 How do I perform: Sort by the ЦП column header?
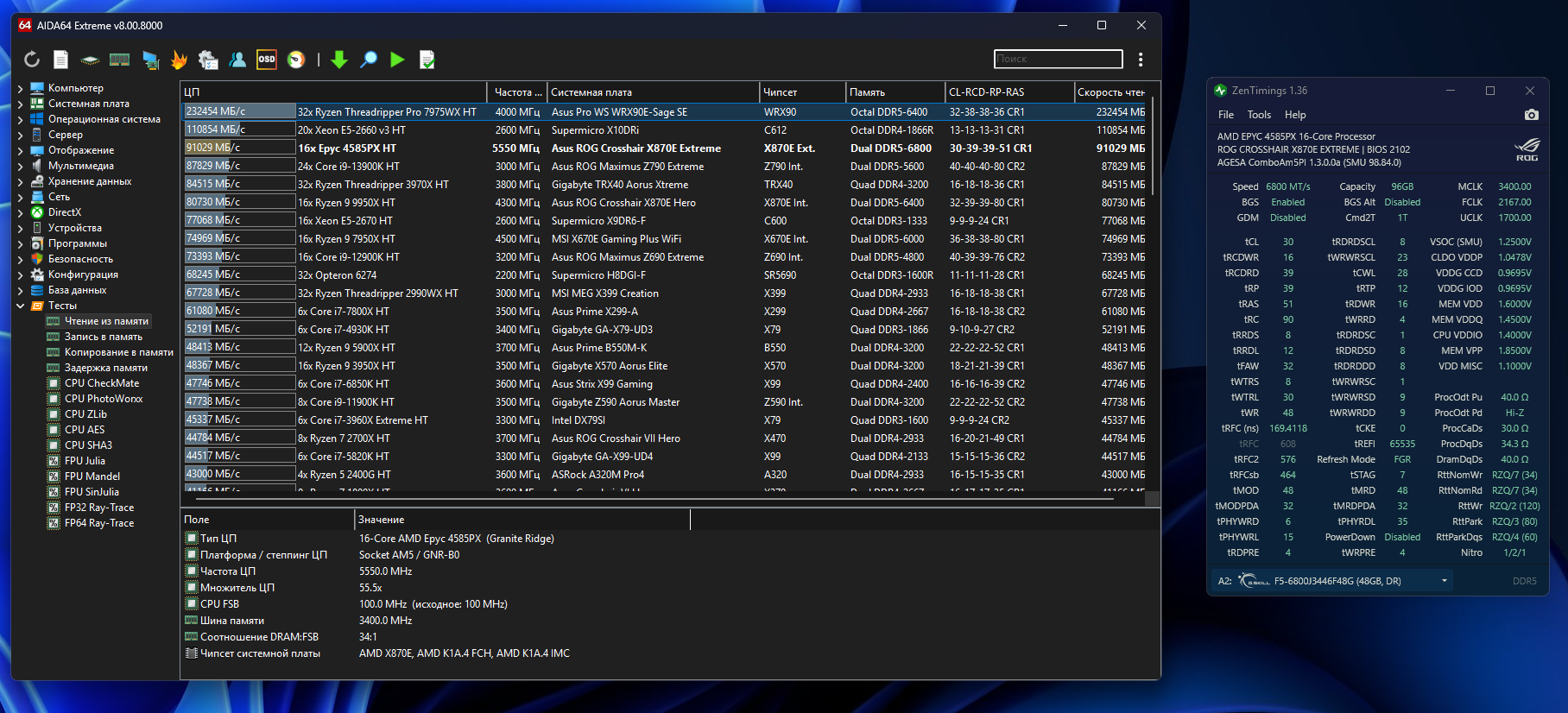pyautogui.click(x=333, y=92)
